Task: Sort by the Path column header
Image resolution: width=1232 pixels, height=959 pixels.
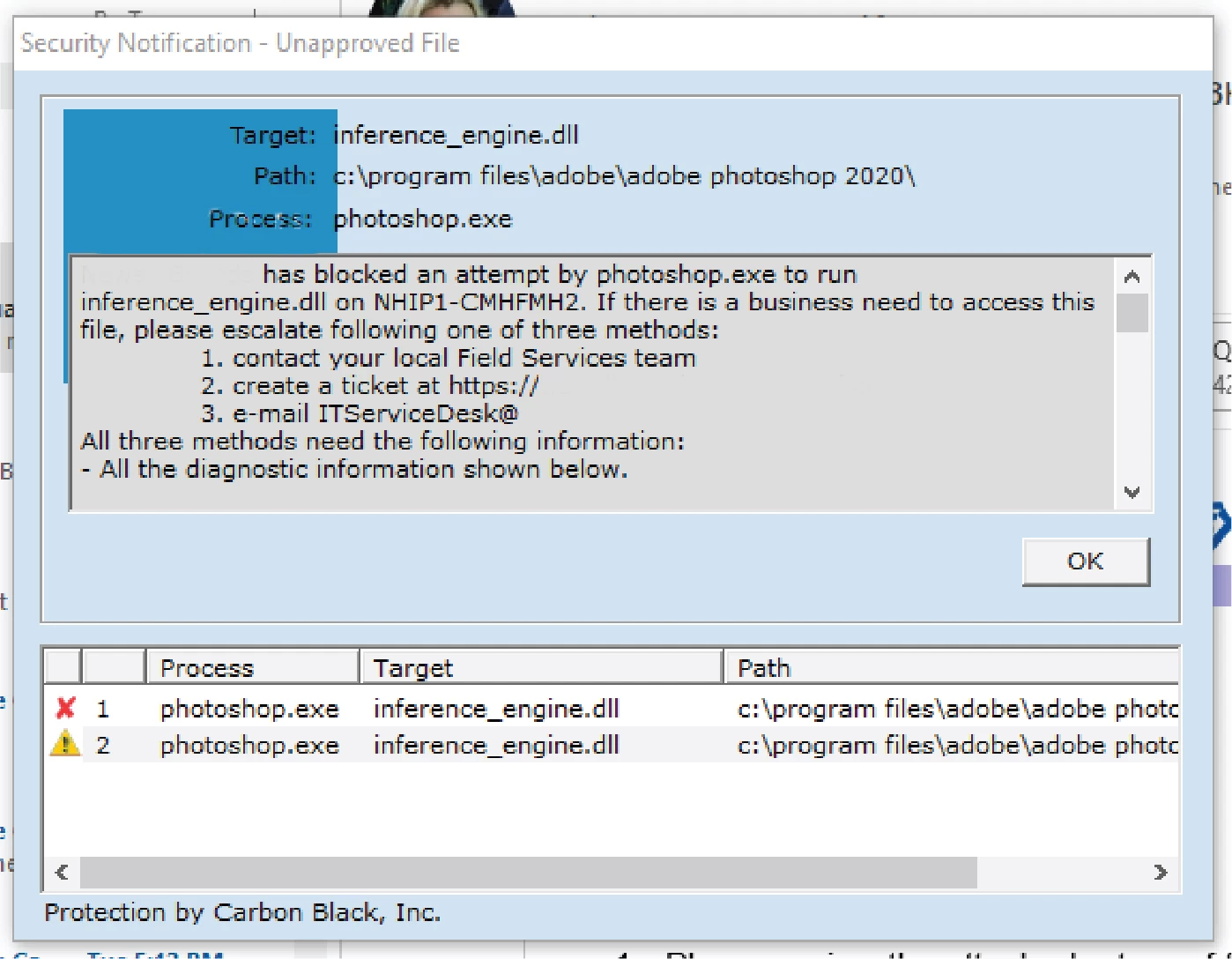Action: click(952, 667)
